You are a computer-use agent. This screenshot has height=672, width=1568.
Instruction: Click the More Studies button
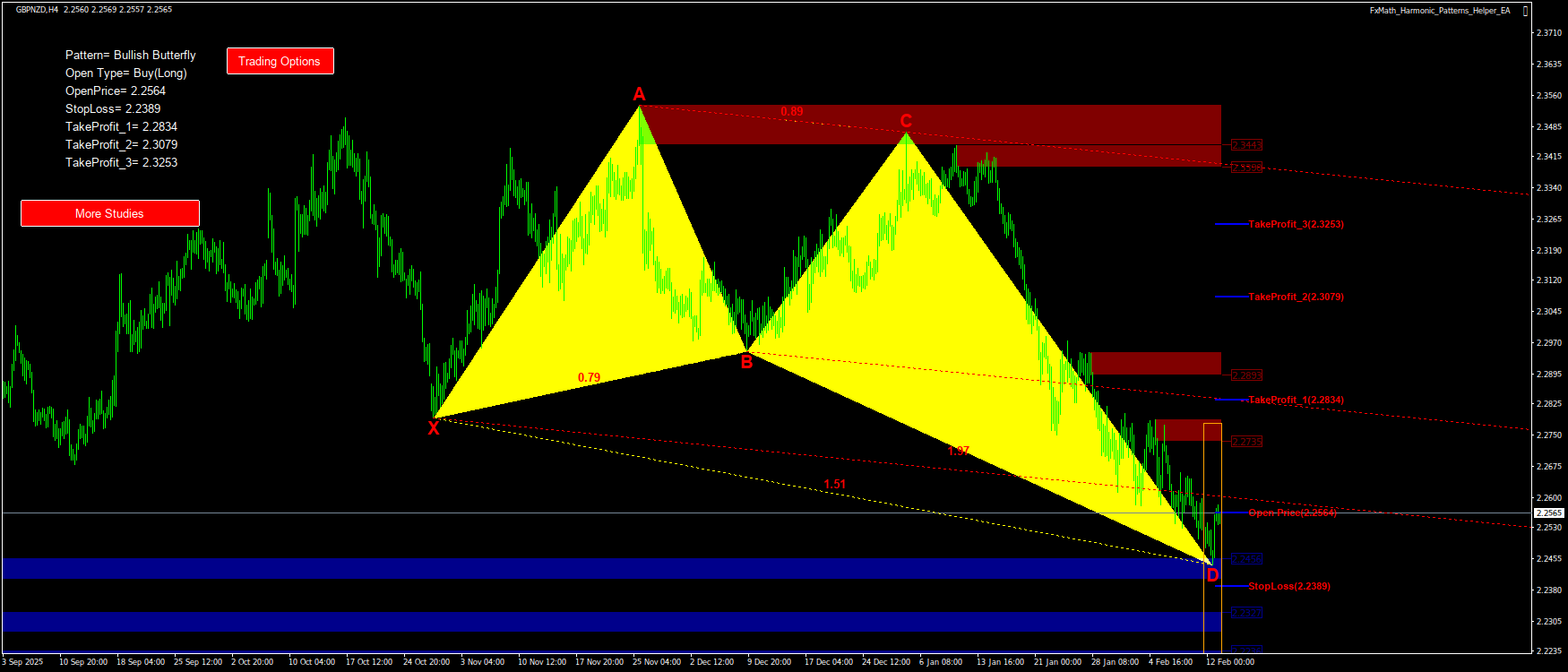click(x=109, y=213)
